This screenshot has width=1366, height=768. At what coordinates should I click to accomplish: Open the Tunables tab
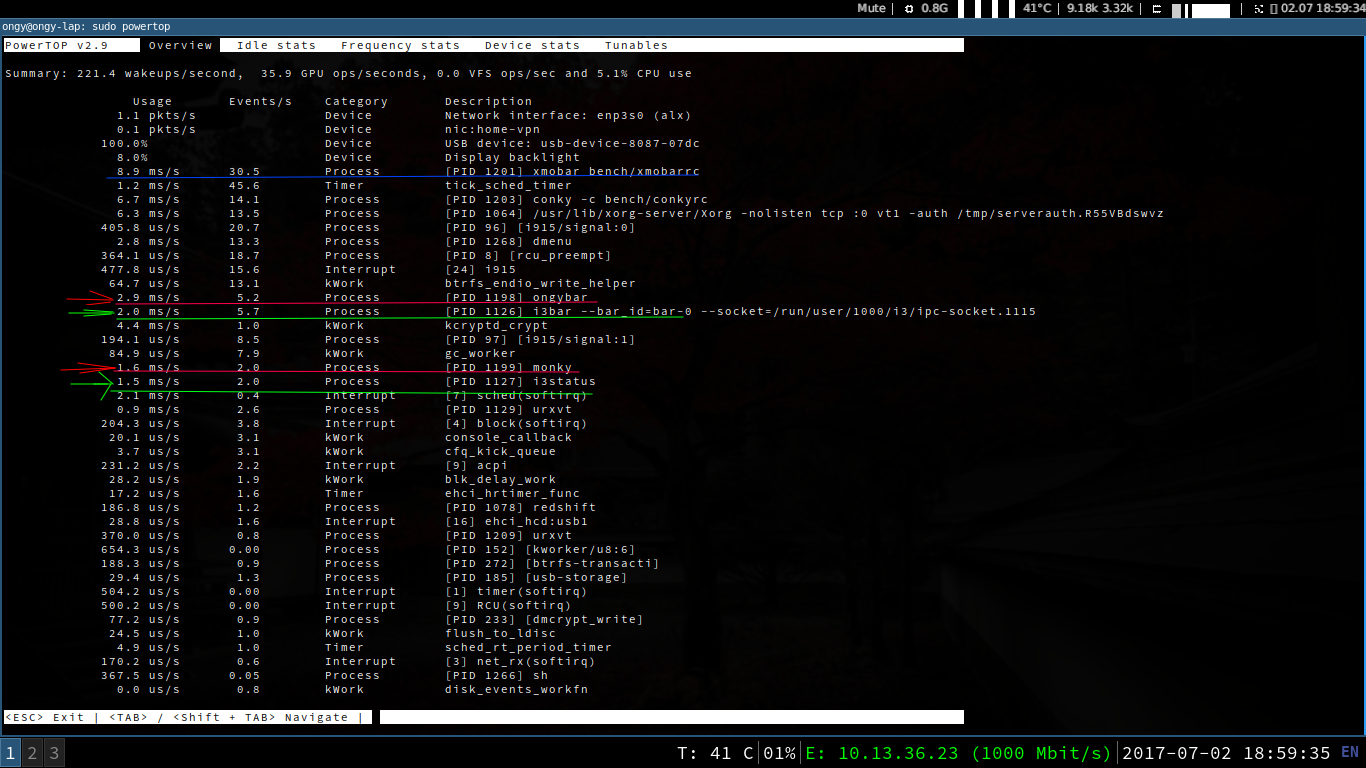636,45
